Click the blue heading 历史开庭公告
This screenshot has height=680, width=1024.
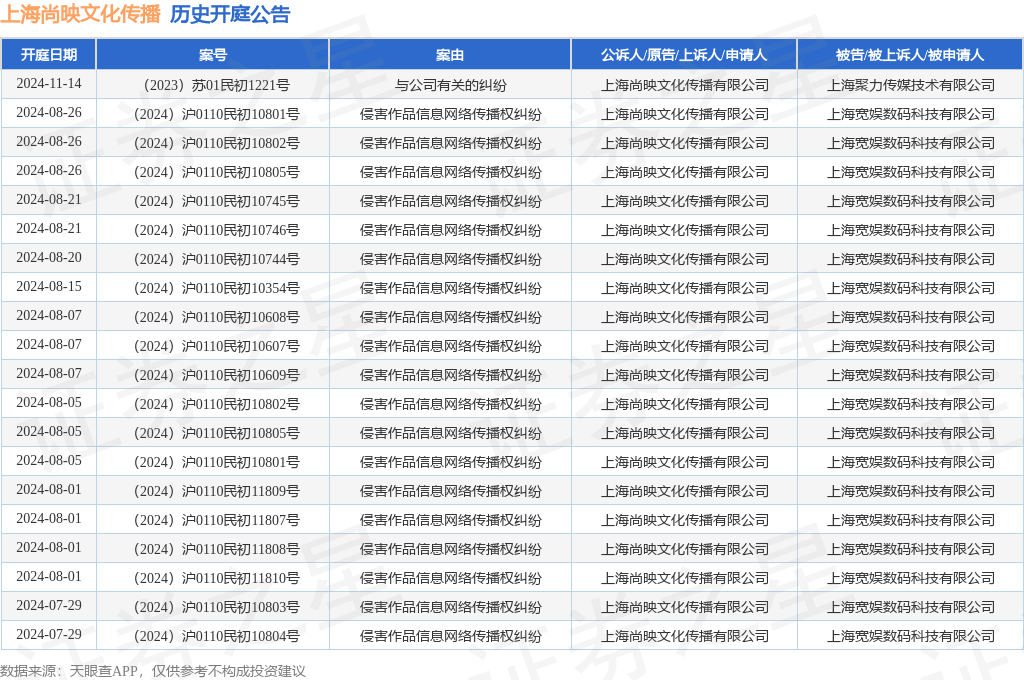[230, 14]
